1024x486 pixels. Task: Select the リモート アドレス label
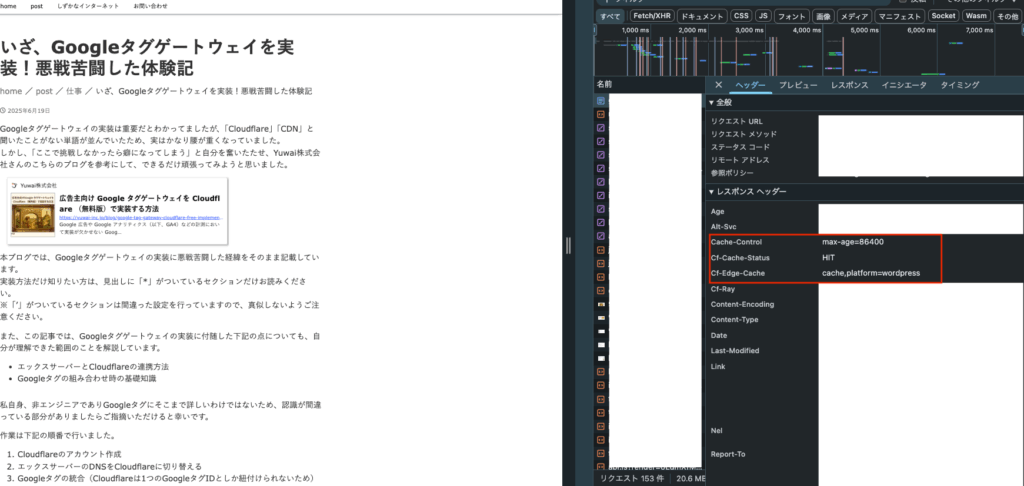click(741, 160)
